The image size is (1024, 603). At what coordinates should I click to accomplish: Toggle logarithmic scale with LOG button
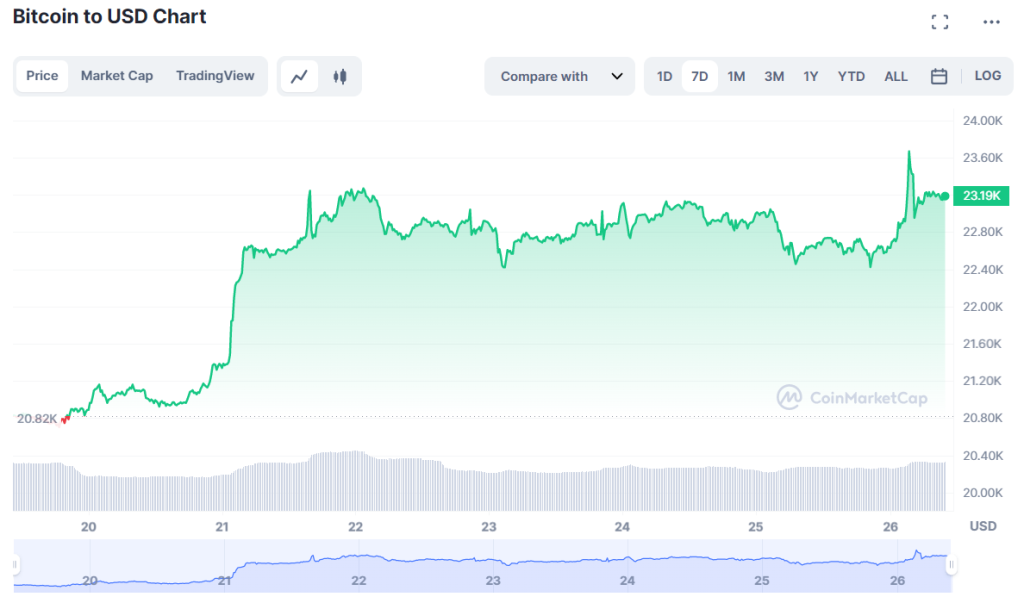point(988,76)
